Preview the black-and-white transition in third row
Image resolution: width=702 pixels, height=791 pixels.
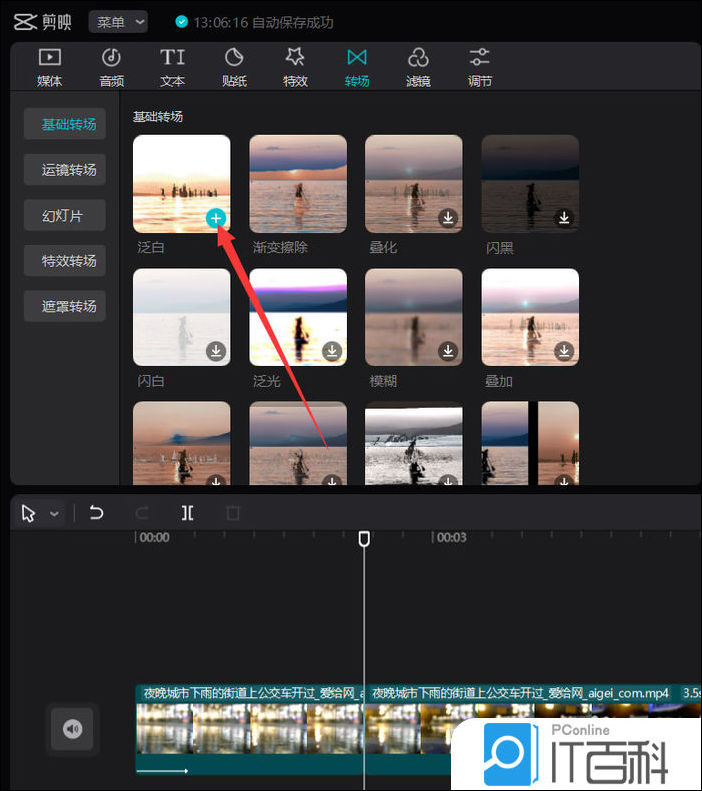click(x=414, y=443)
